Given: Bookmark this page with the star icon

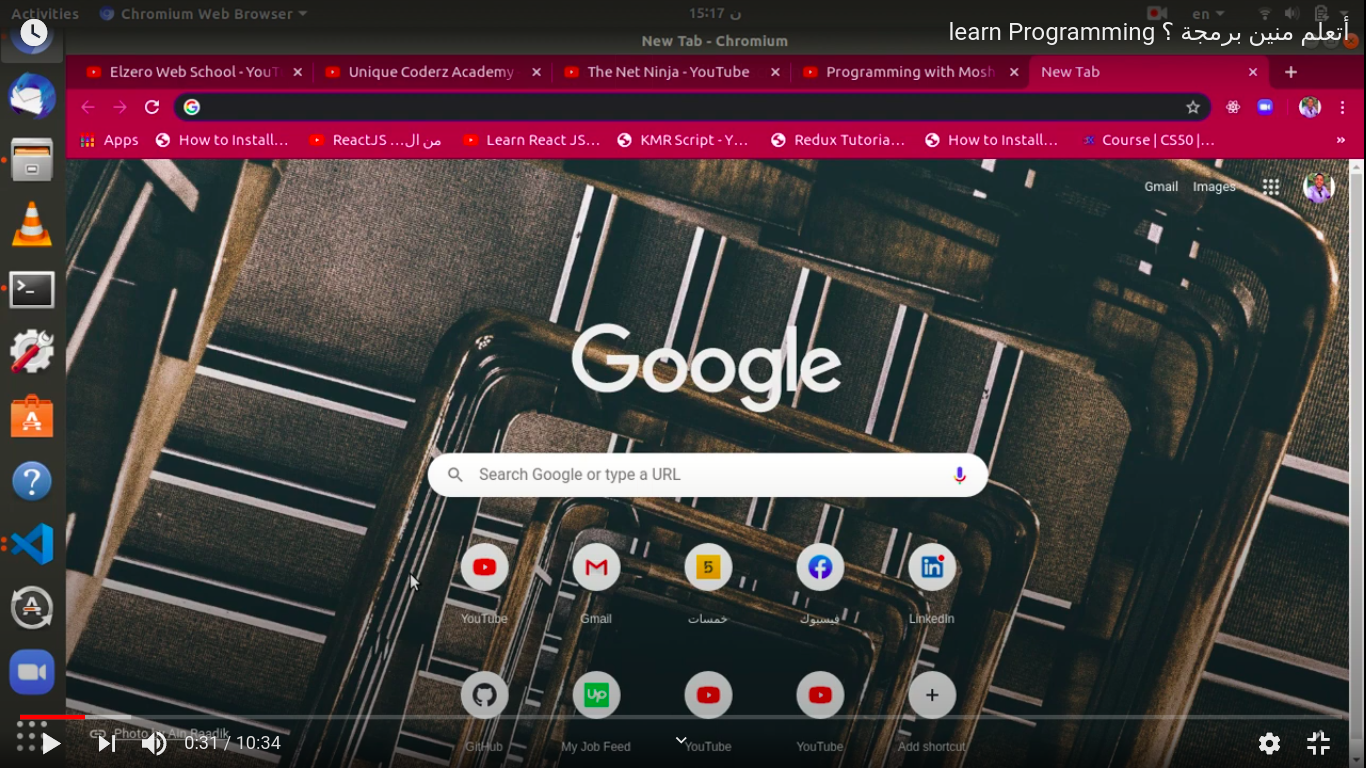Looking at the screenshot, I should [x=1193, y=107].
